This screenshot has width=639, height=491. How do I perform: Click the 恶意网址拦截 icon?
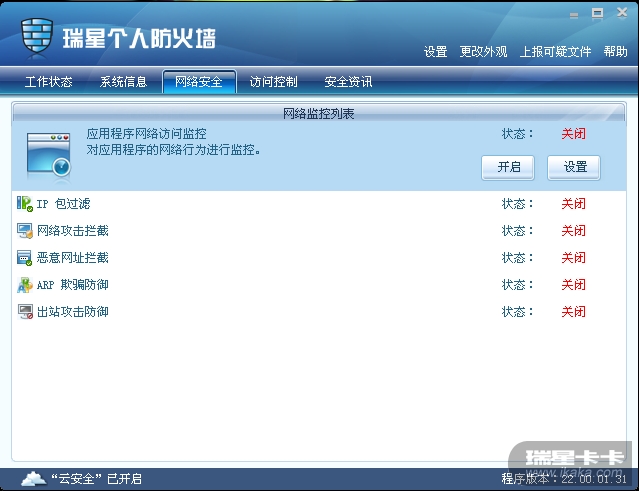(24, 258)
